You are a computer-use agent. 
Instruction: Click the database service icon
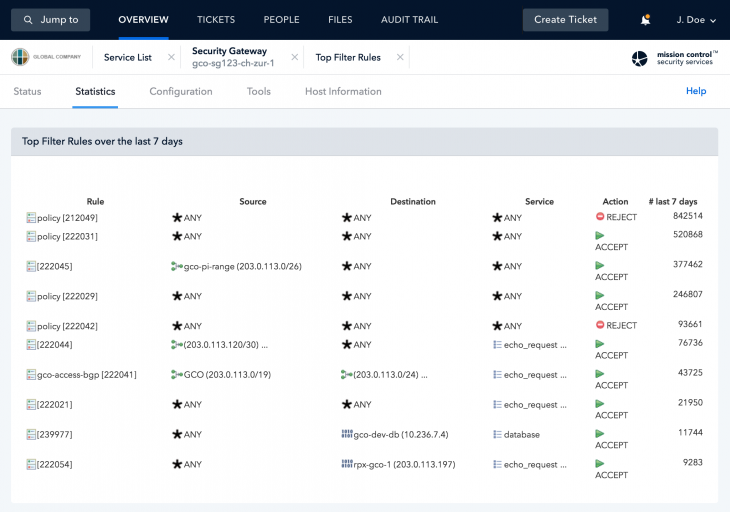tap(497, 434)
